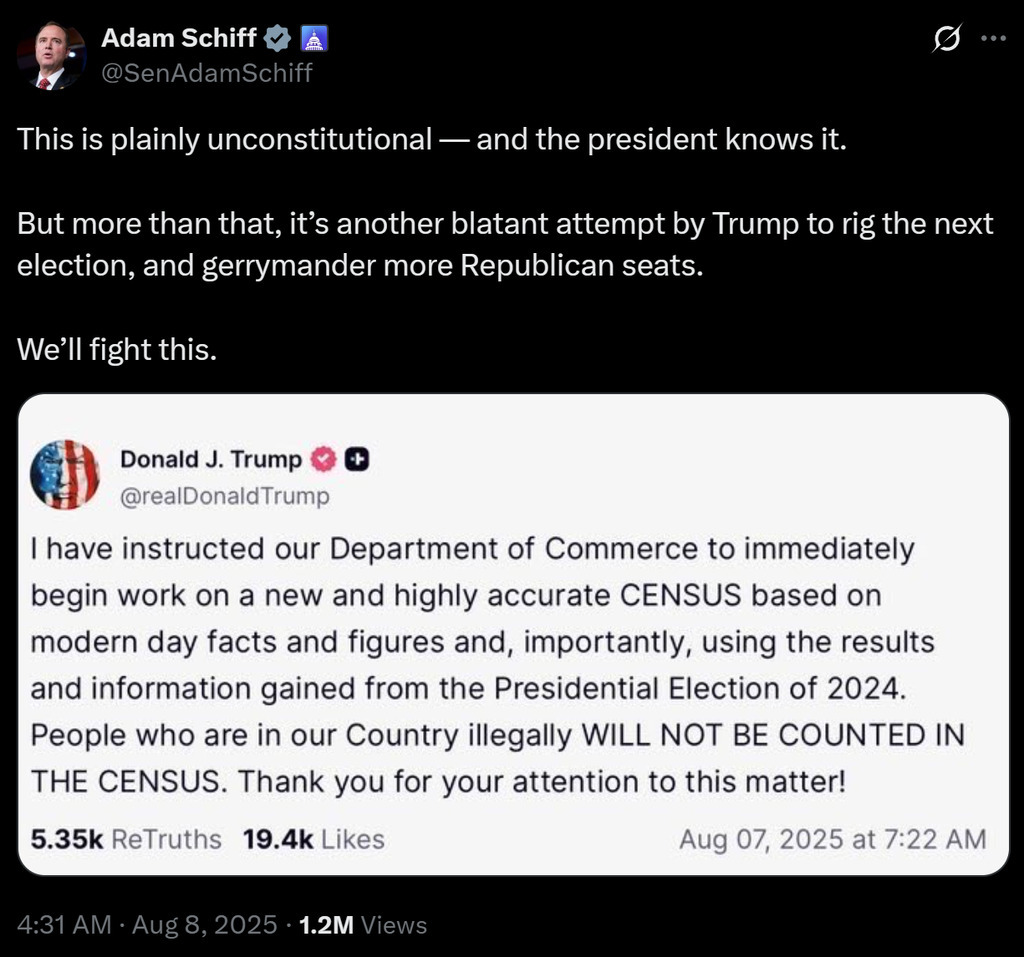The width and height of the screenshot is (1024, 957).
Task: Open the Adam Schiff display name
Action: (179, 39)
